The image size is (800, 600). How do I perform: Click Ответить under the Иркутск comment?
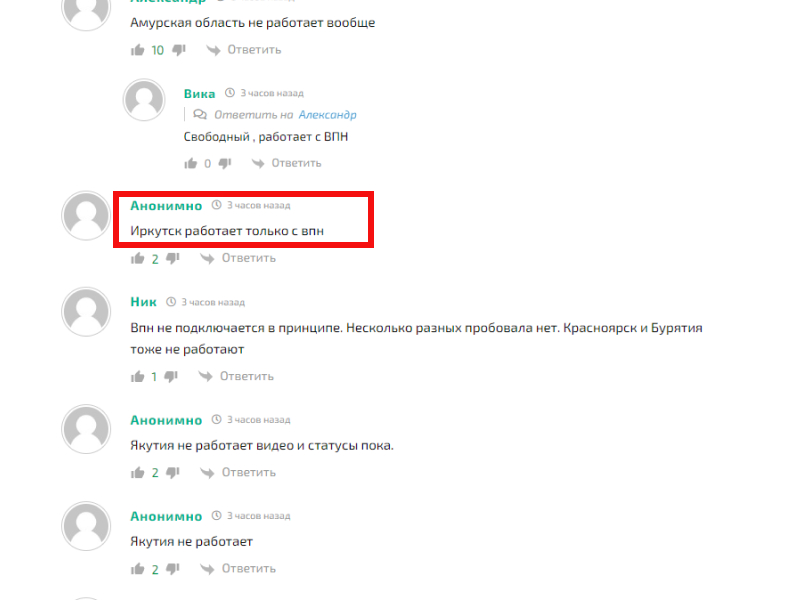point(238,258)
